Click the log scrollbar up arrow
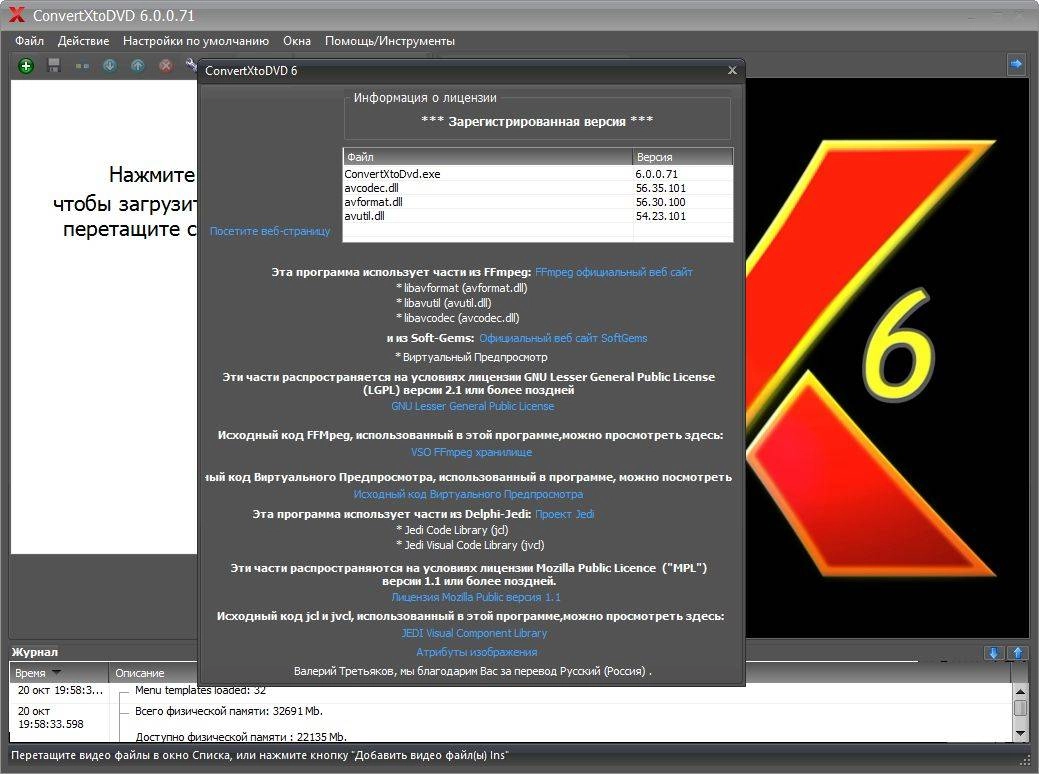The width and height of the screenshot is (1039, 774). point(1020,691)
